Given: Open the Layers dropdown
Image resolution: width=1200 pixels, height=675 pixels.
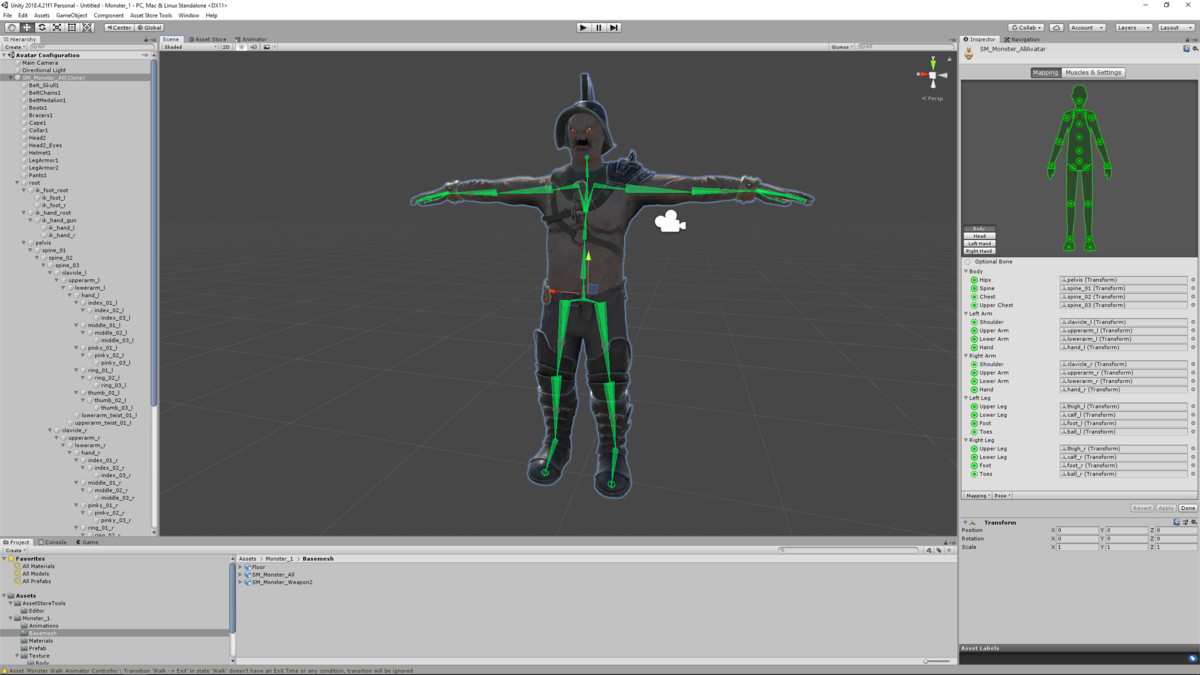Looking at the screenshot, I should [x=1133, y=27].
